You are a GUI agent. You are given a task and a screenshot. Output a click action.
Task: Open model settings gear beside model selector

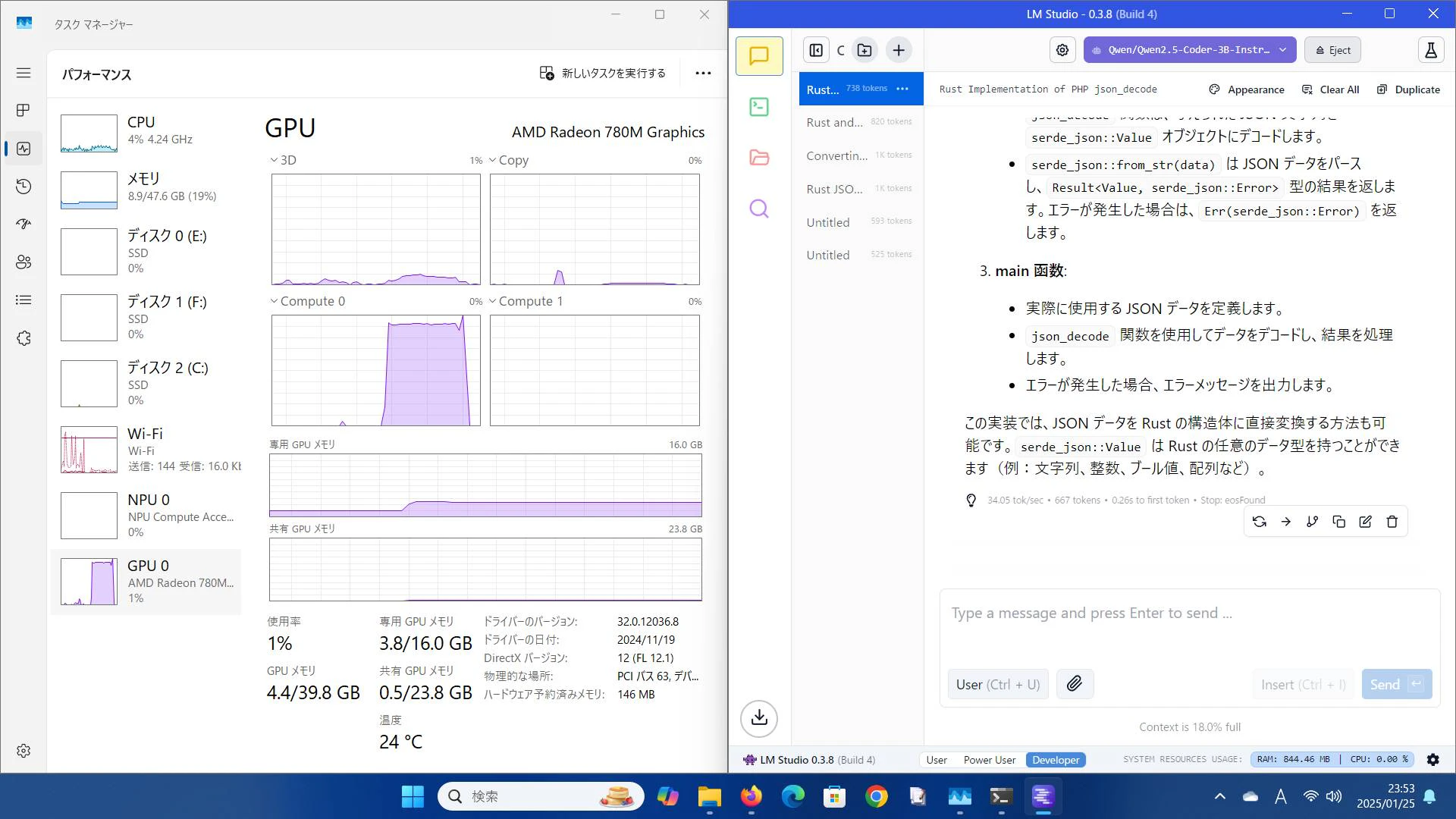point(1062,50)
